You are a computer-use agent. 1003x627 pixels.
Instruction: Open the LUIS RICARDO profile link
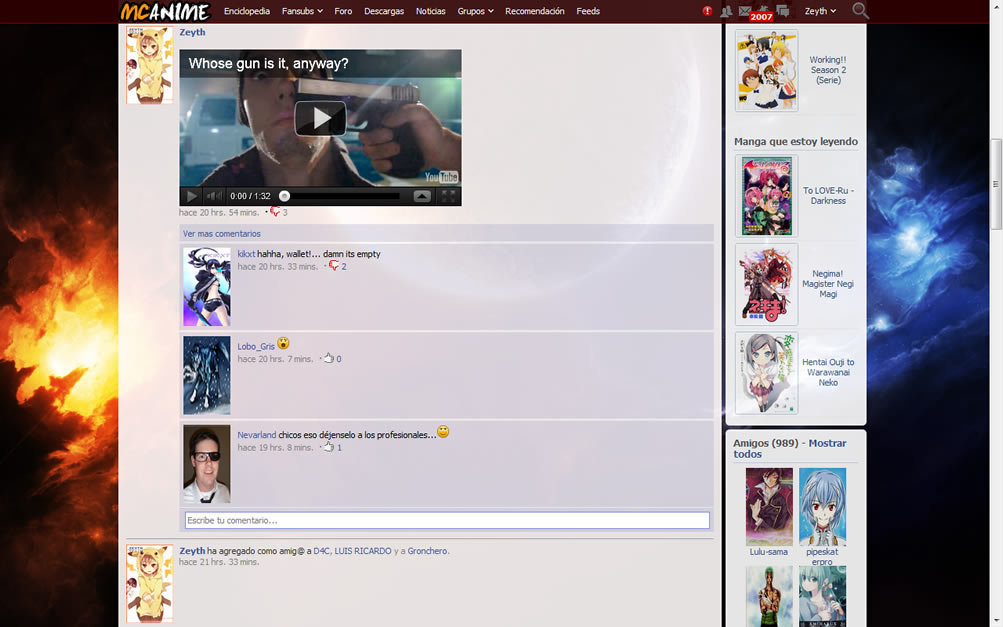tap(363, 551)
